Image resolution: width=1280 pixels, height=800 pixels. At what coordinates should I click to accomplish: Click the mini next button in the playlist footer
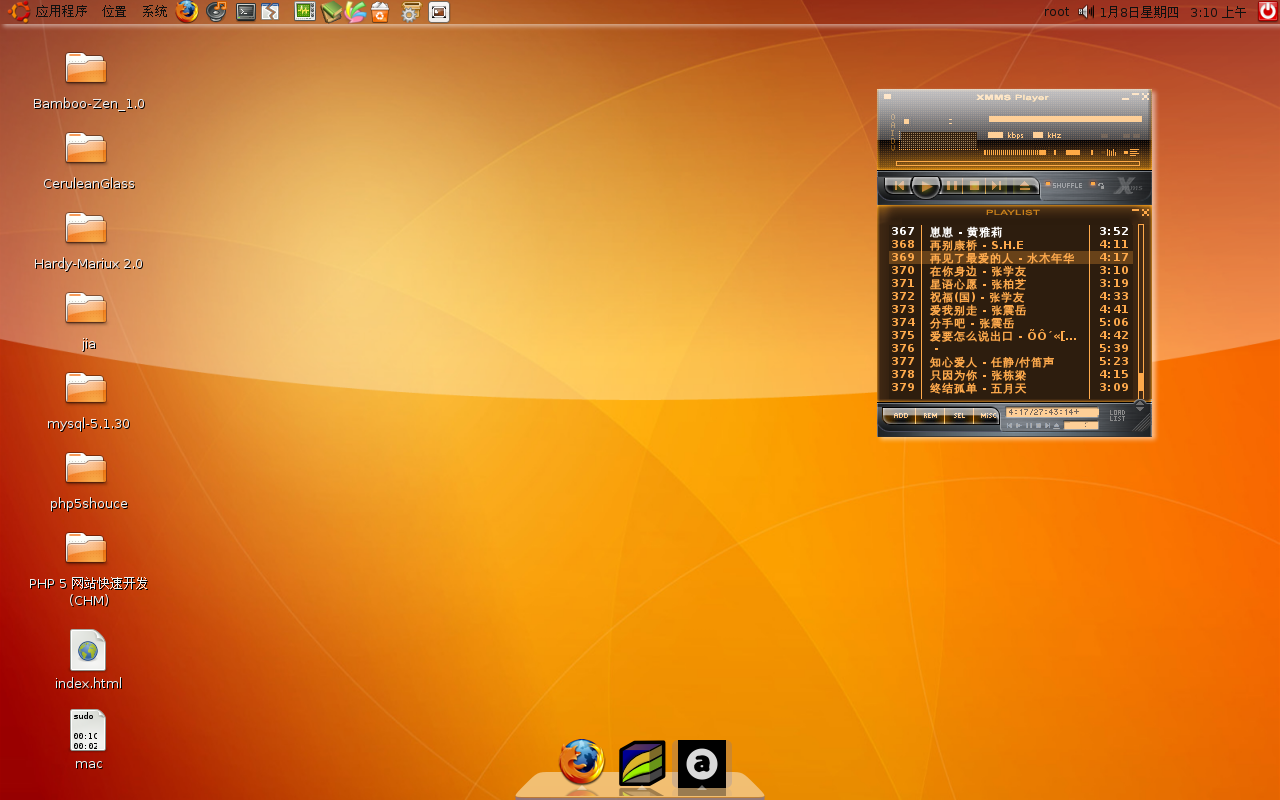(x=1048, y=426)
